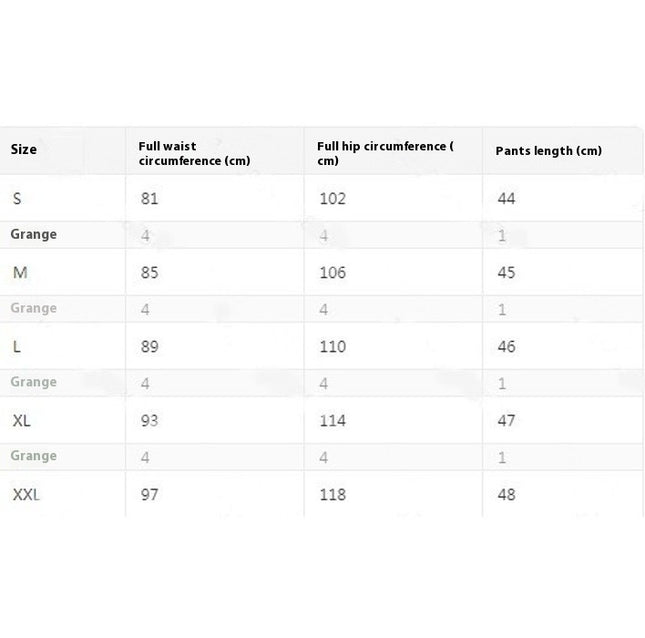The image size is (645, 638).
Task: Select the S size cell
Action: pyautogui.click(x=17, y=199)
